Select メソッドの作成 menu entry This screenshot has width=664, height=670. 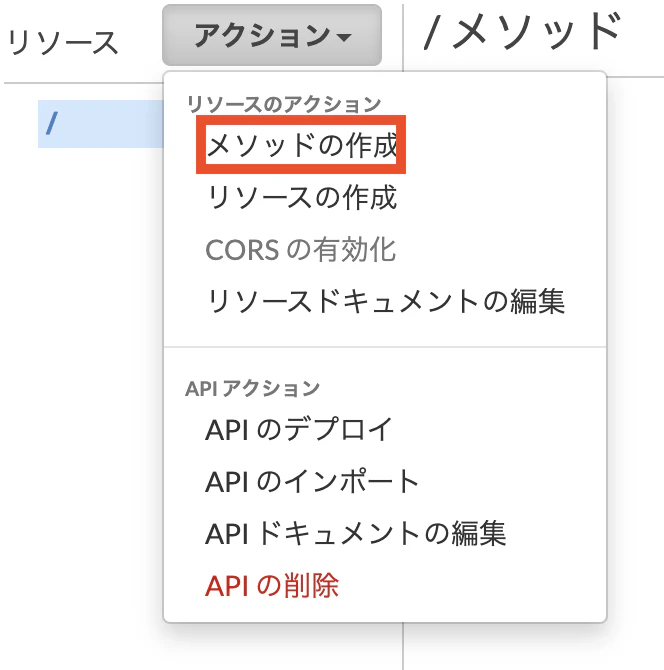pyautogui.click(x=301, y=145)
